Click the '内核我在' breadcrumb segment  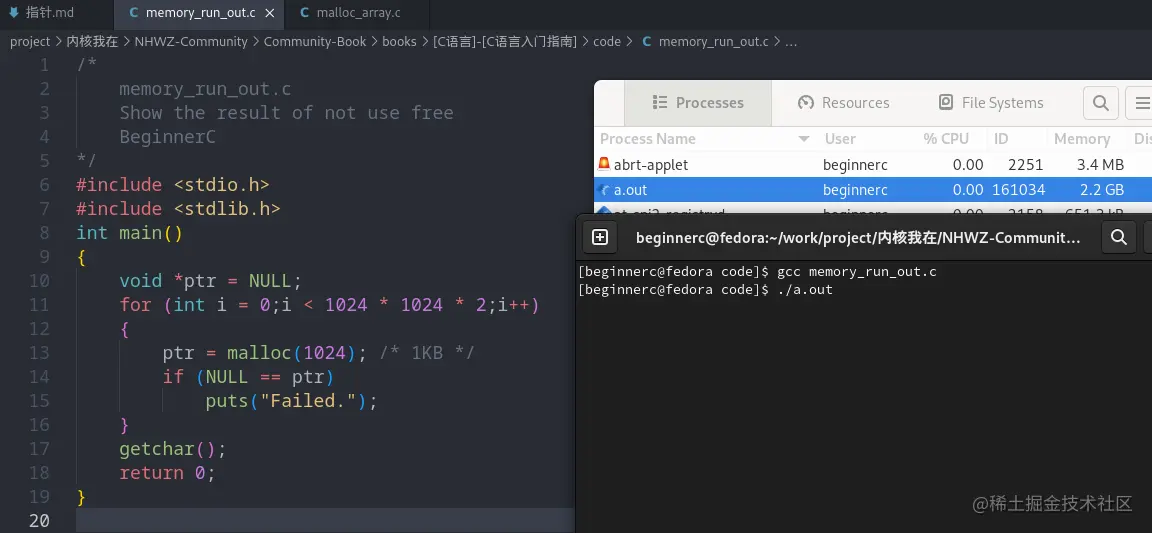pos(93,42)
